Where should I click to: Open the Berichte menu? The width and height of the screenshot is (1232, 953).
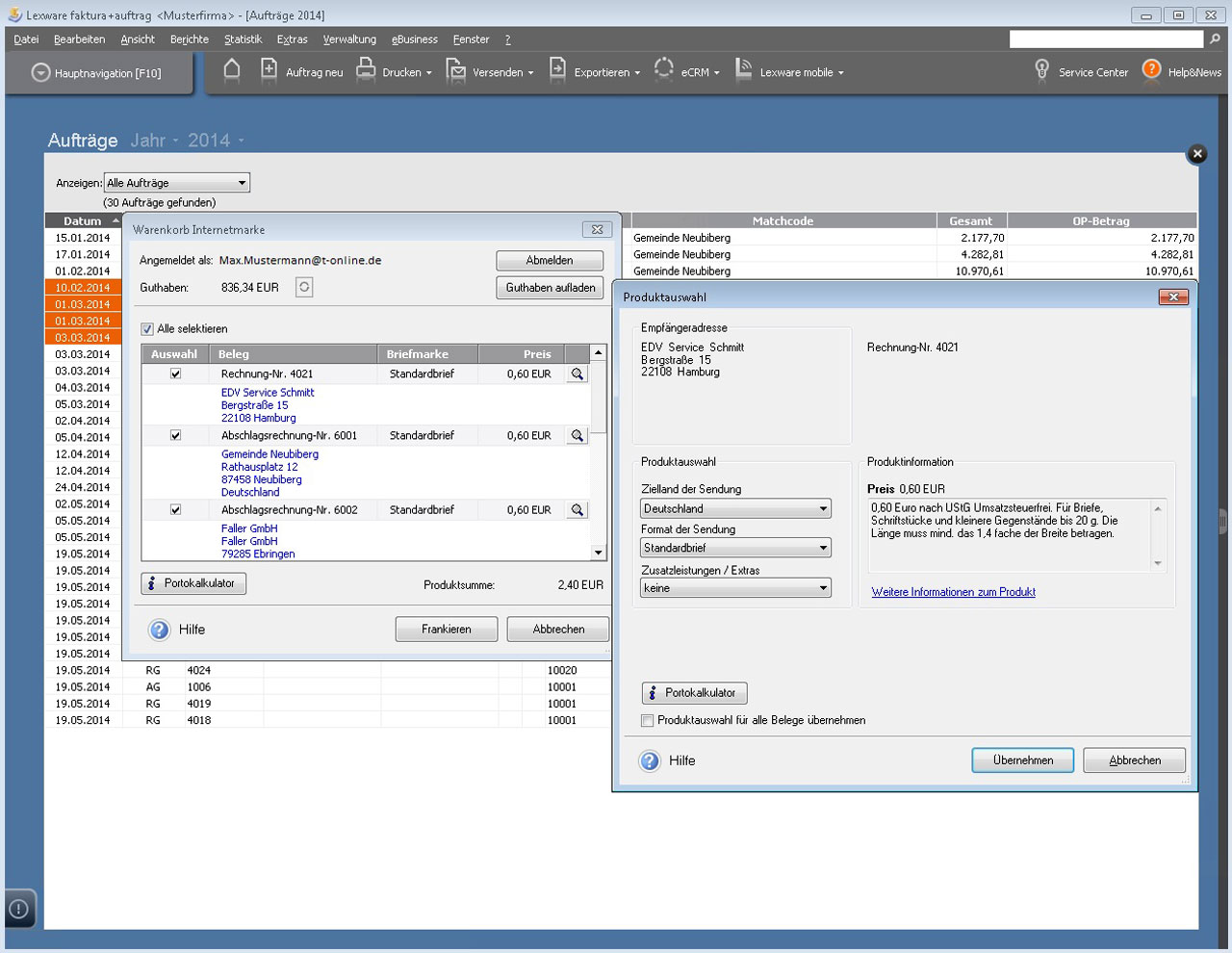pyautogui.click(x=190, y=39)
